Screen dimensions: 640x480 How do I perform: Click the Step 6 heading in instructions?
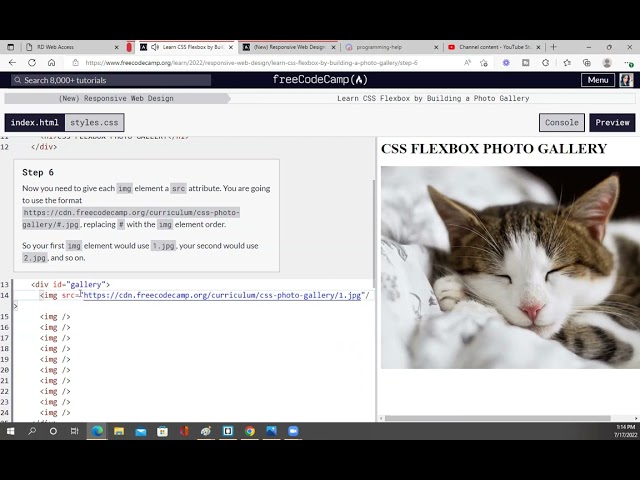click(x=38, y=172)
